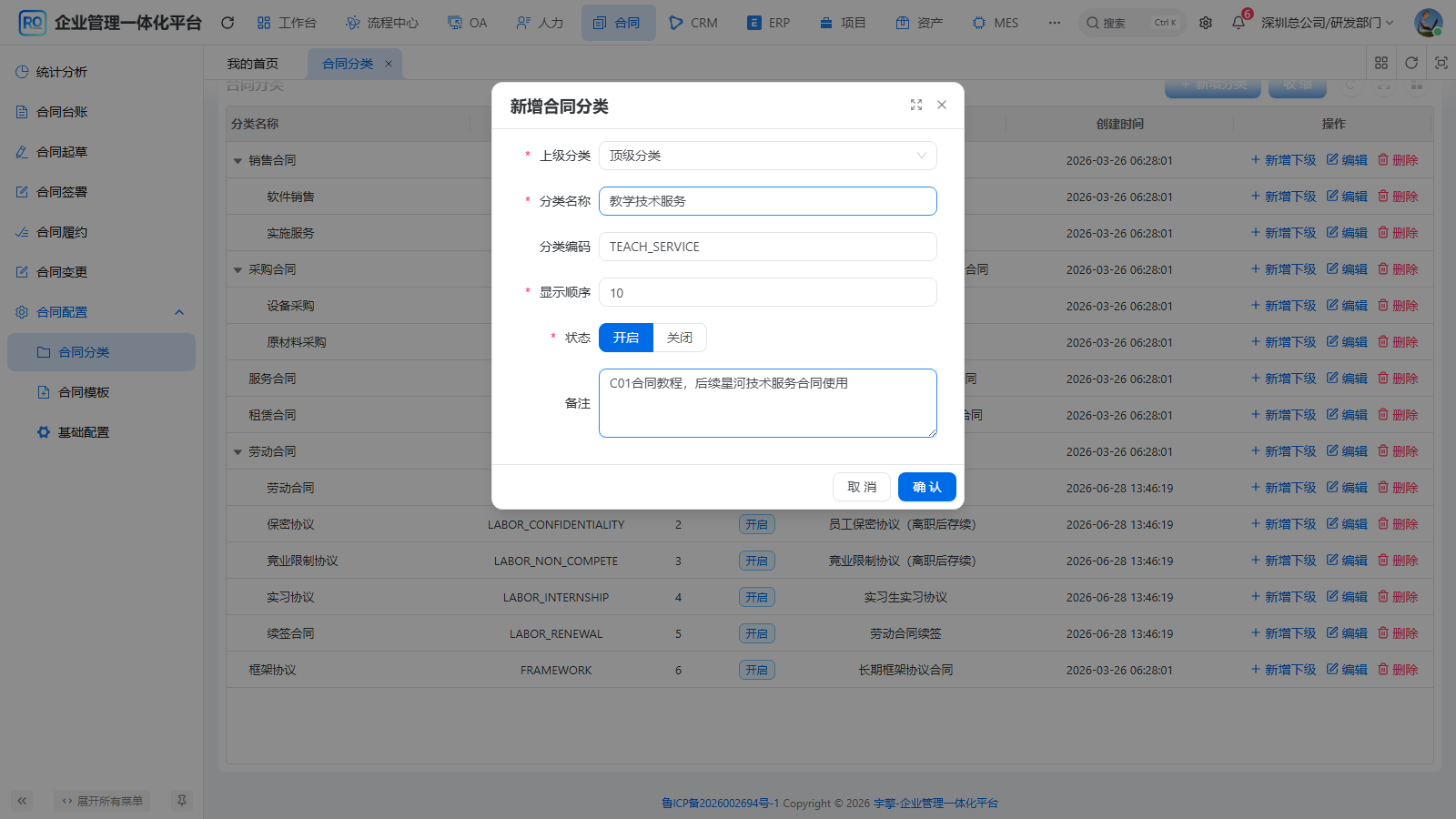Click the 取消 button

[x=862, y=487]
